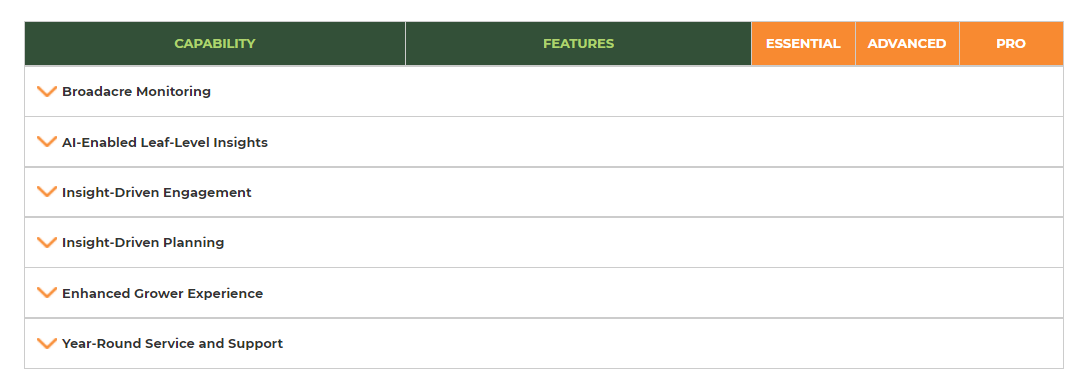
Task: Open the Insight-Driven Engagement section title
Action: tap(157, 192)
